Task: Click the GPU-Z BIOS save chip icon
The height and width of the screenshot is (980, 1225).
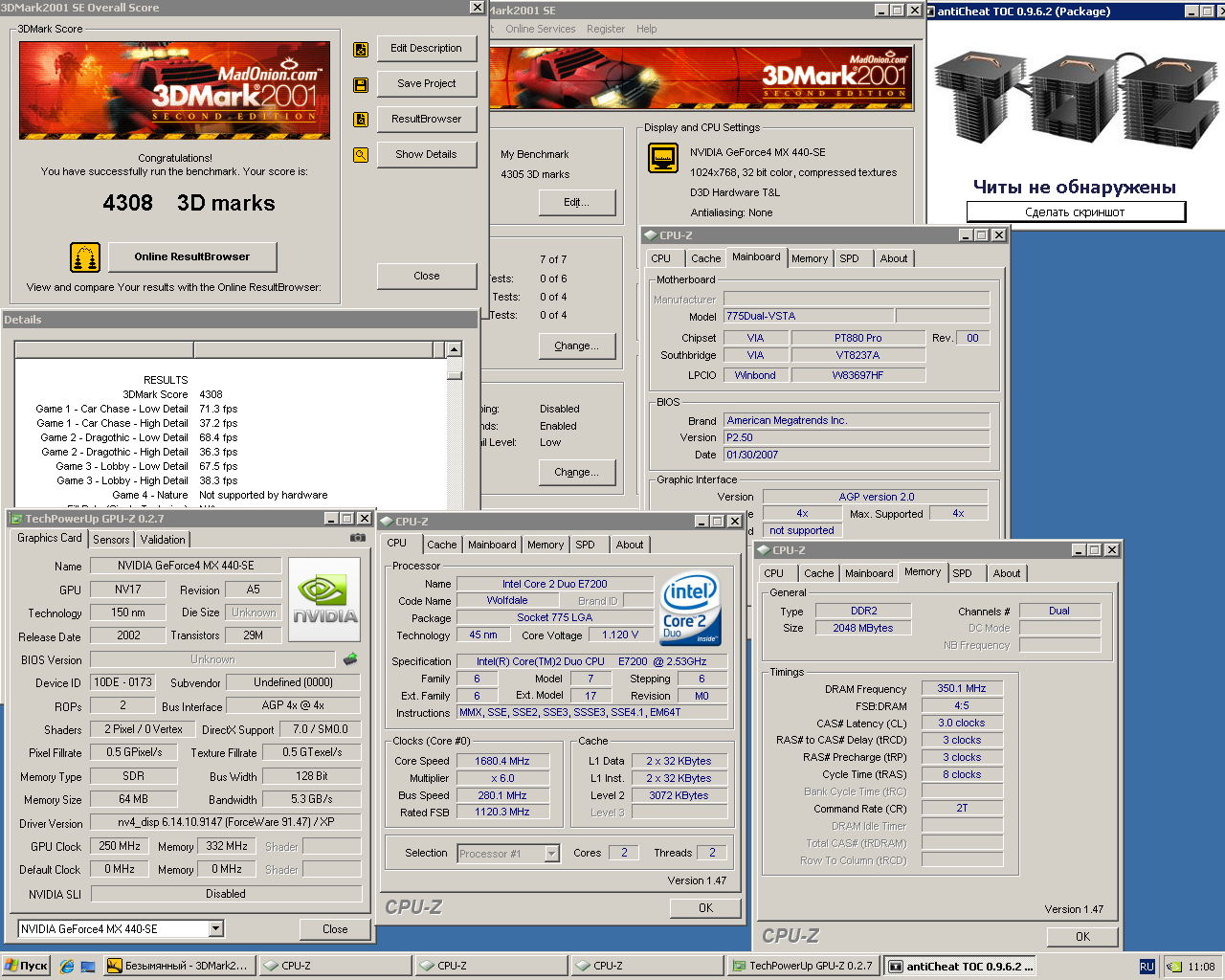Action: 351,658
